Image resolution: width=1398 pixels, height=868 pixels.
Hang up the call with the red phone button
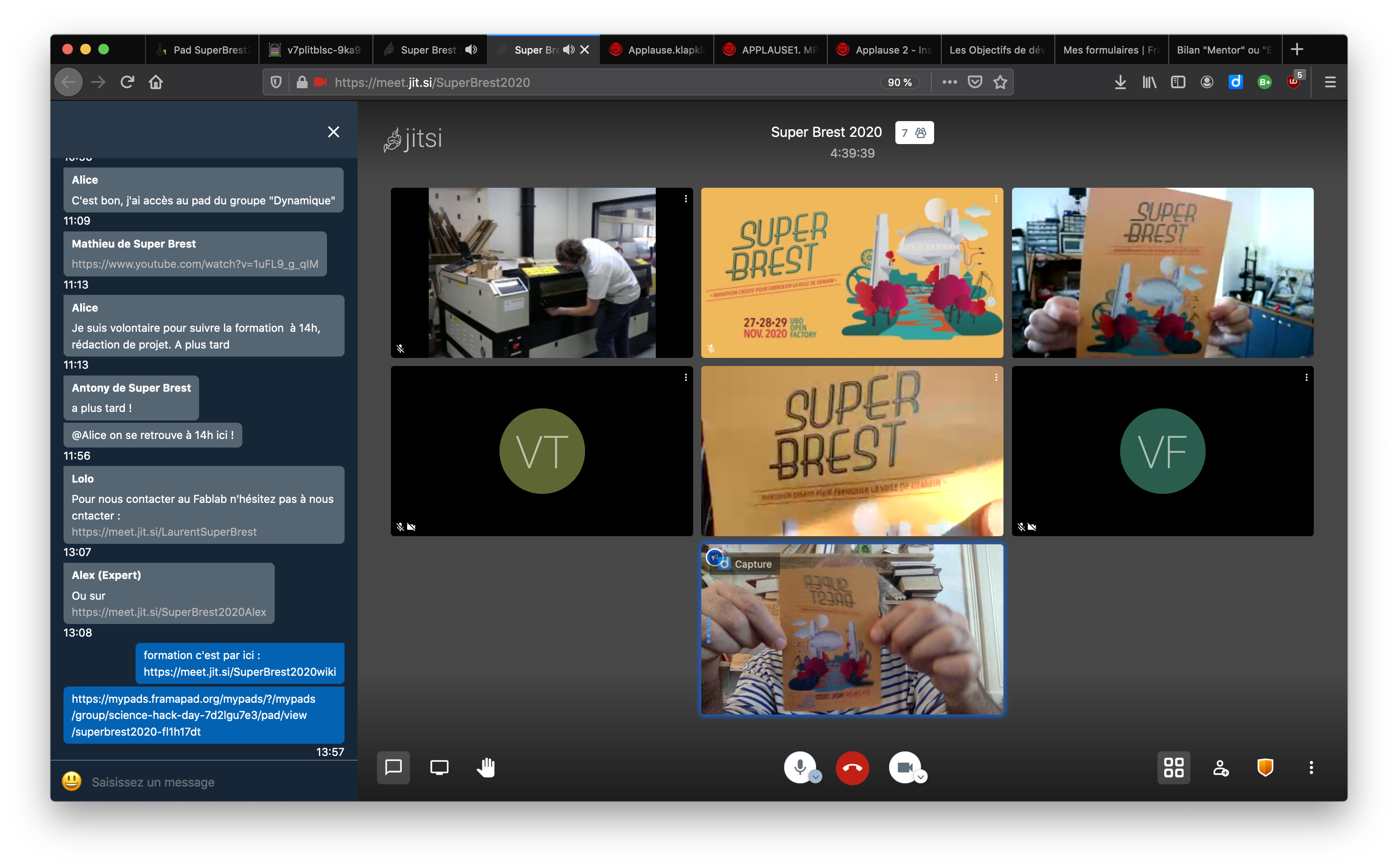coord(852,768)
